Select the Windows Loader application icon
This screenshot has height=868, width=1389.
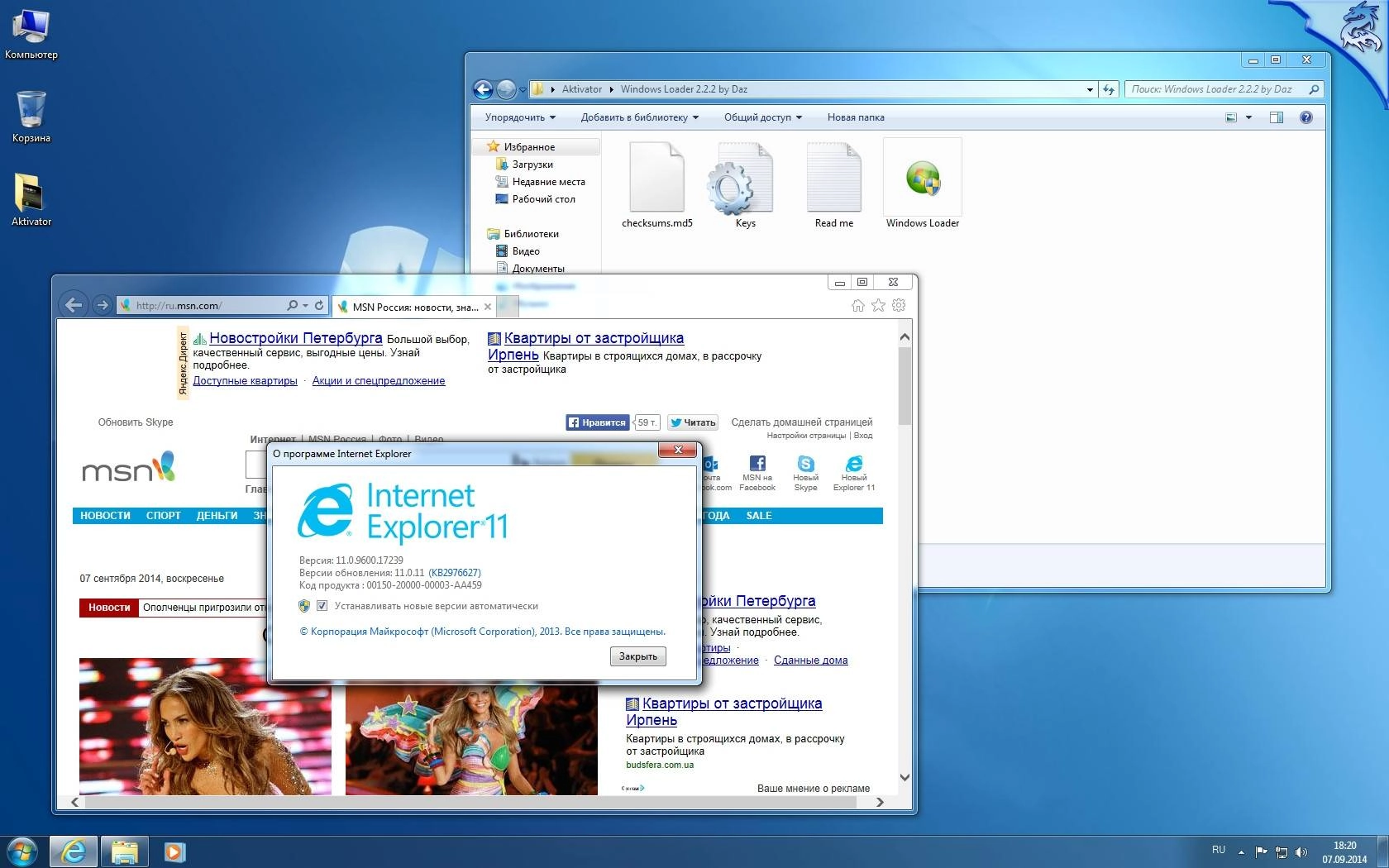pyautogui.click(x=923, y=184)
